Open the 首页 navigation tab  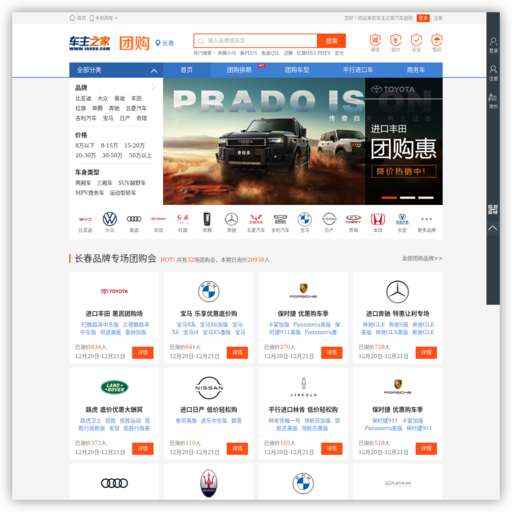pyautogui.click(x=186, y=70)
